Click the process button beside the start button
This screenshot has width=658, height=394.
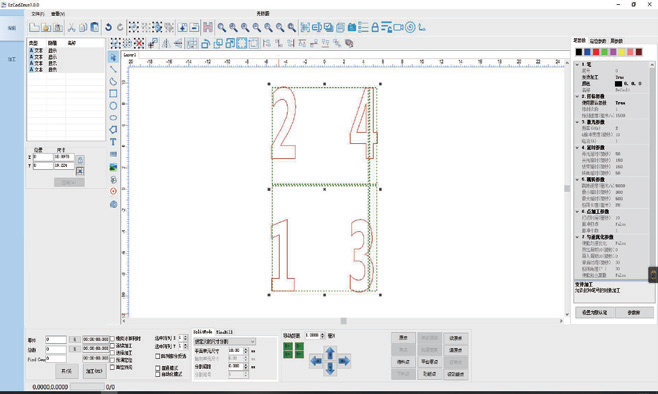(x=94, y=371)
